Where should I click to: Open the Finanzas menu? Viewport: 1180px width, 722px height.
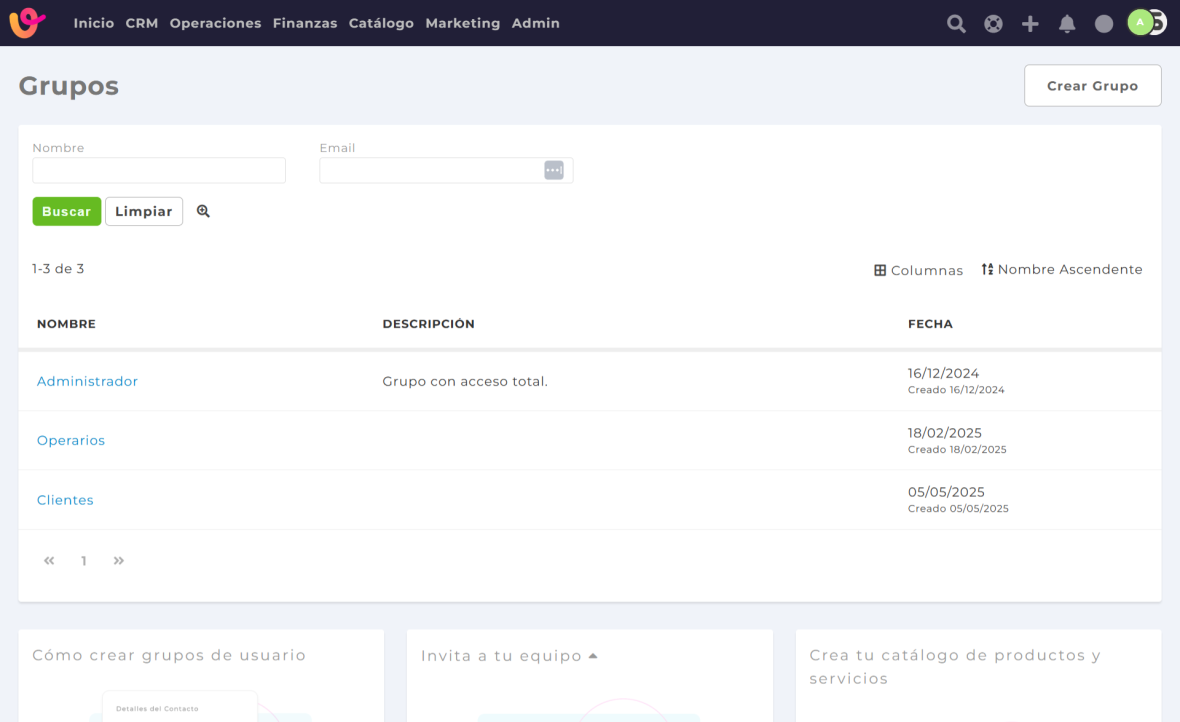[x=305, y=23]
